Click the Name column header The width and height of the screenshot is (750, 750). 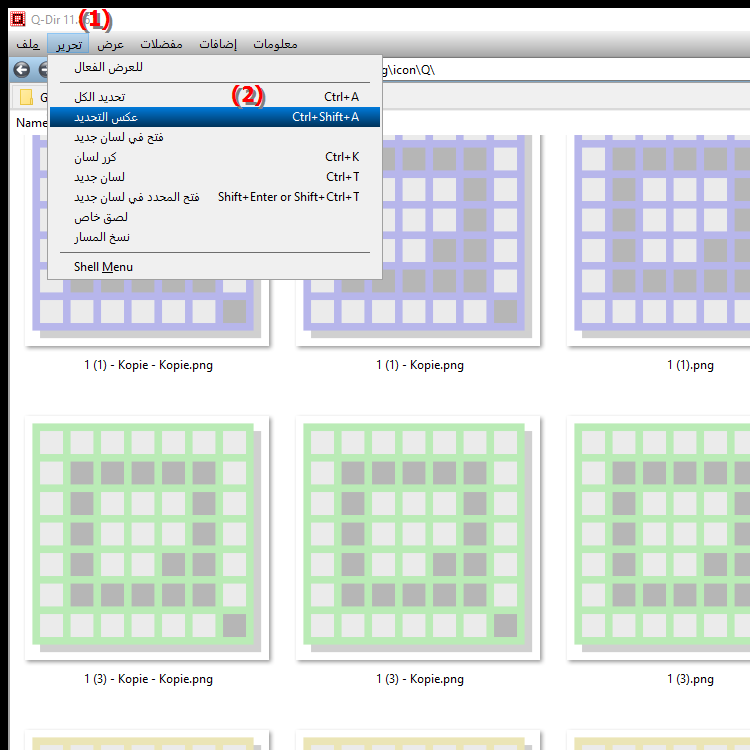(x=32, y=123)
